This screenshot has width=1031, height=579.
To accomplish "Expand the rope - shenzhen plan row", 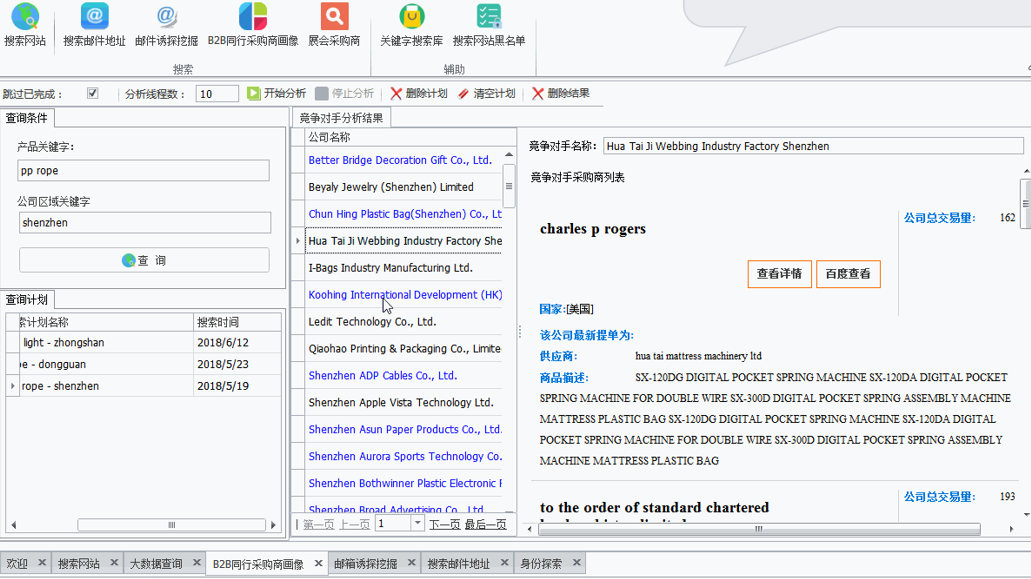I will 12,386.
